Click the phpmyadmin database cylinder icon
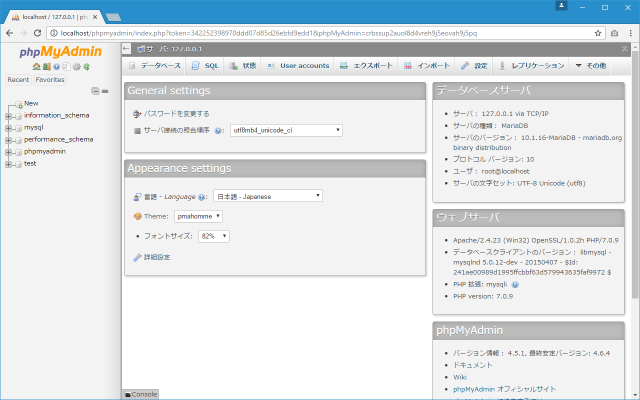This screenshot has height=400, width=640. (18, 152)
